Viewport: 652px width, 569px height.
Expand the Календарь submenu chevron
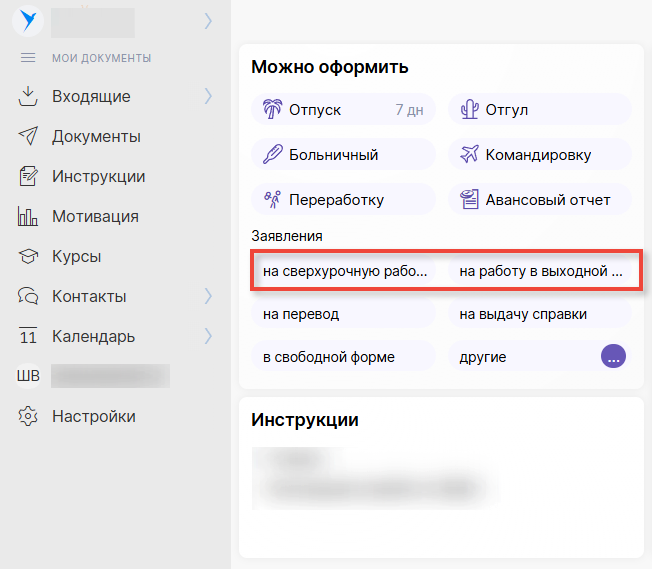[208, 337]
